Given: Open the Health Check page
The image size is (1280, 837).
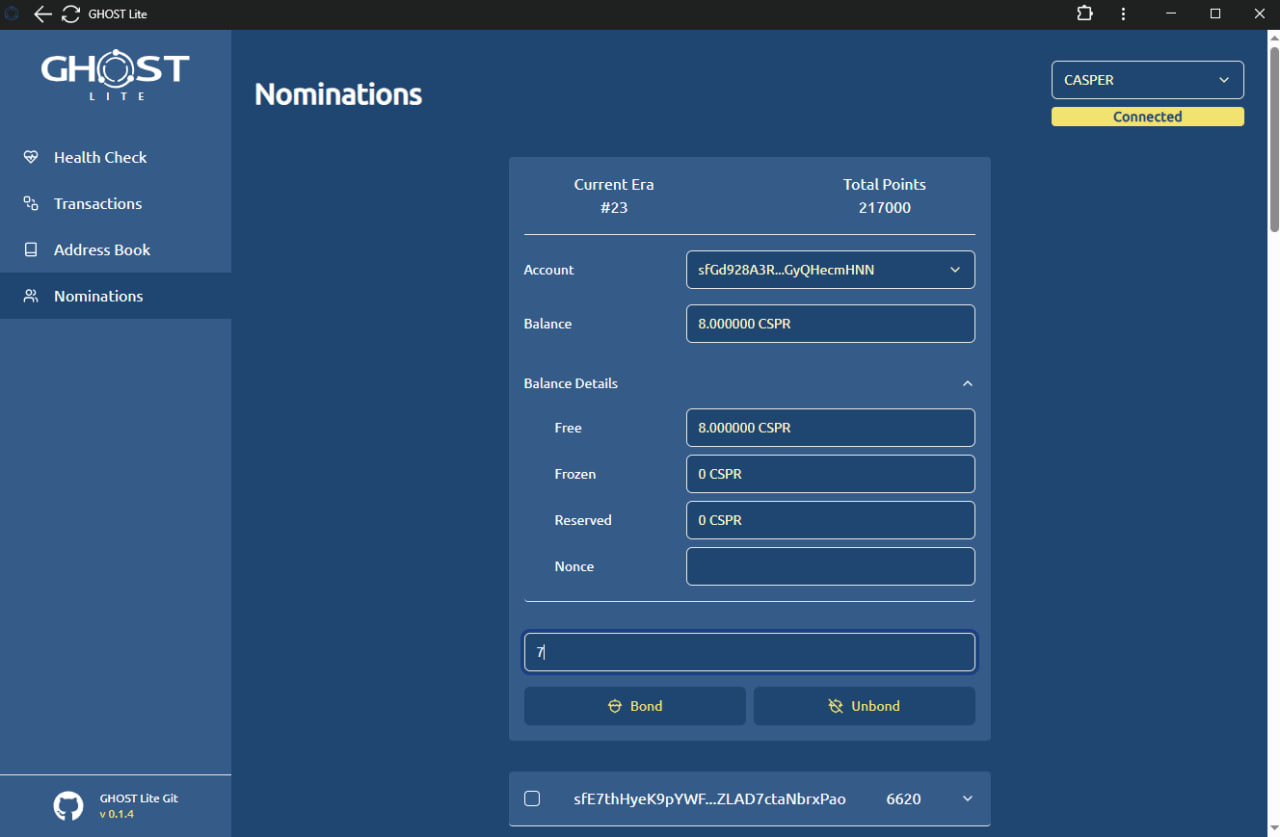Looking at the screenshot, I should click(x=115, y=157).
